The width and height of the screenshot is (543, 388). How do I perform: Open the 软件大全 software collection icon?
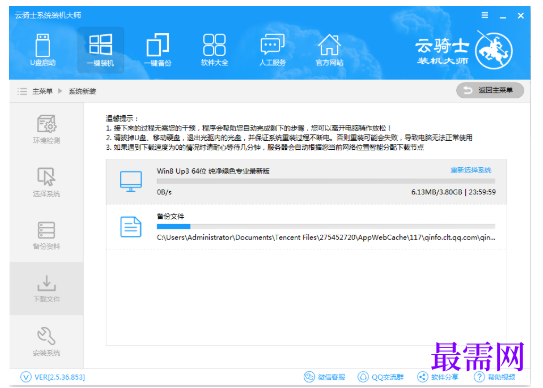(x=214, y=50)
